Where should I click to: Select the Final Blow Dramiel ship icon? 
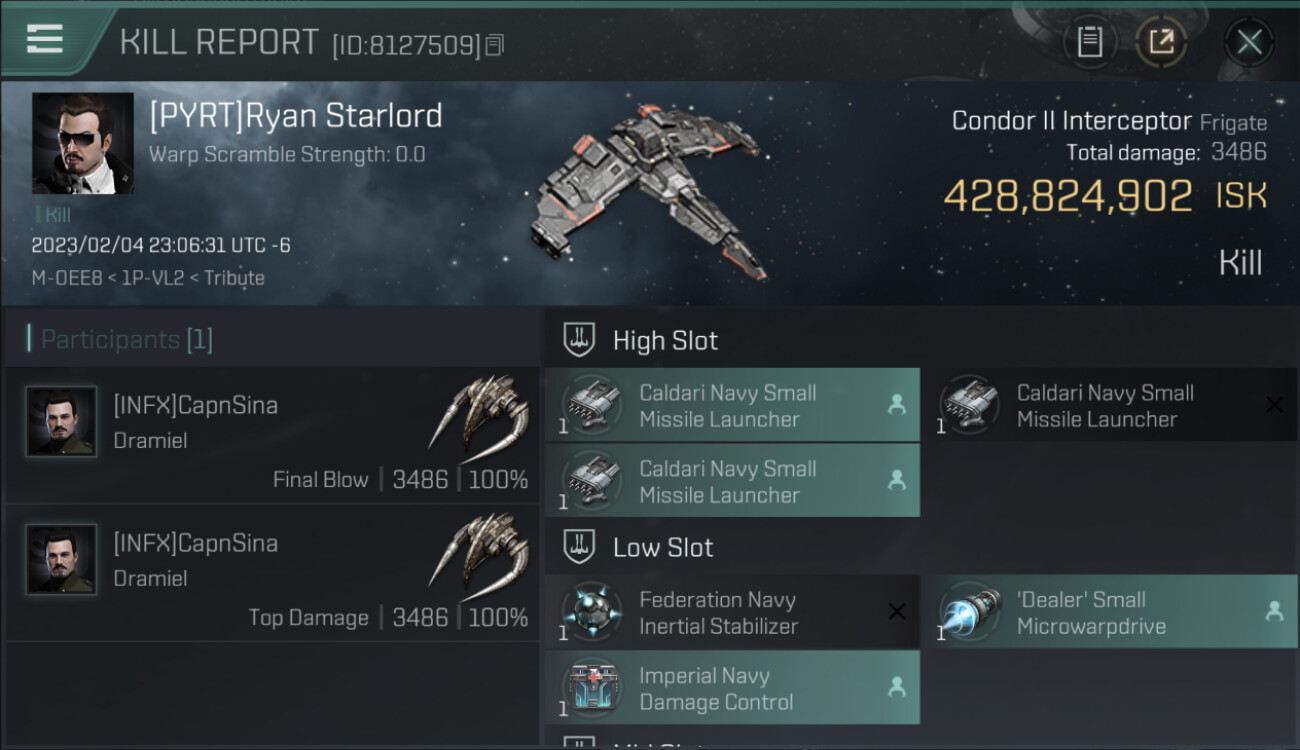(480, 412)
